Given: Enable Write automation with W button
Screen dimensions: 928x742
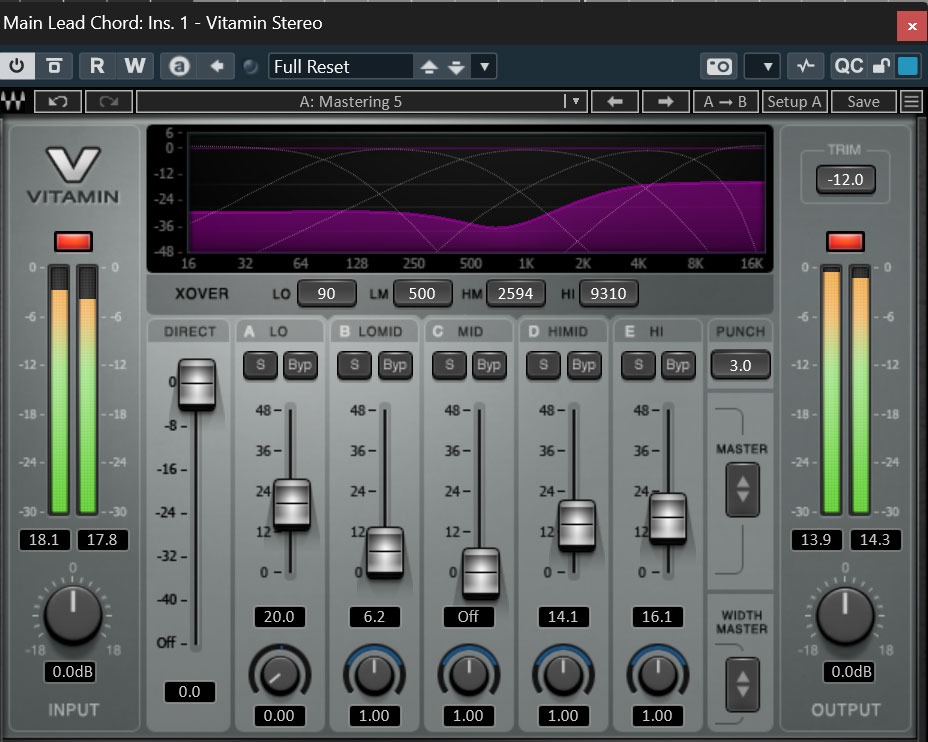Looking at the screenshot, I should click(135, 67).
